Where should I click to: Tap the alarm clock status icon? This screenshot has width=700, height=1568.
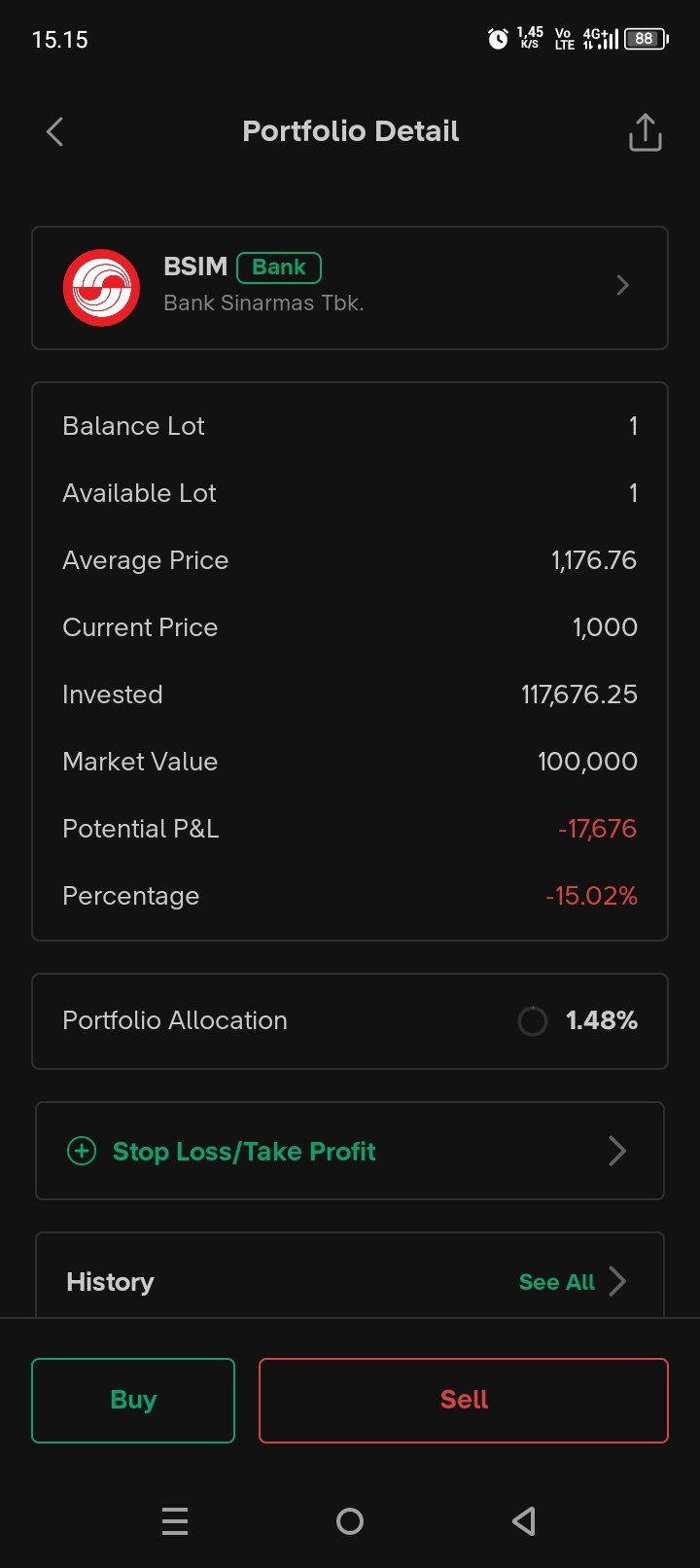point(498,39)
